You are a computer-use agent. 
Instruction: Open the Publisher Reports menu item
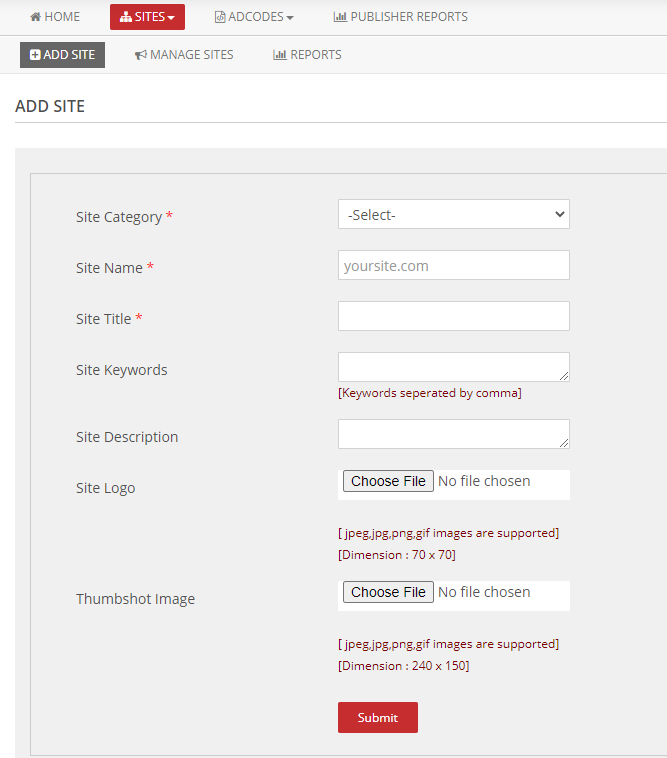(401, 17)
